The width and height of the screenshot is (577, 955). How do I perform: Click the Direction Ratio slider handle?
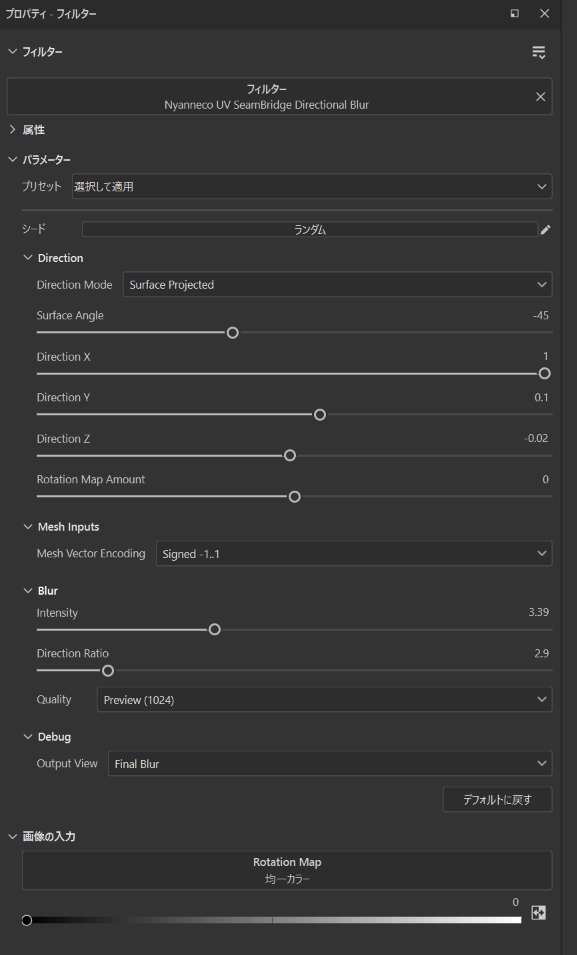[108, 671]
